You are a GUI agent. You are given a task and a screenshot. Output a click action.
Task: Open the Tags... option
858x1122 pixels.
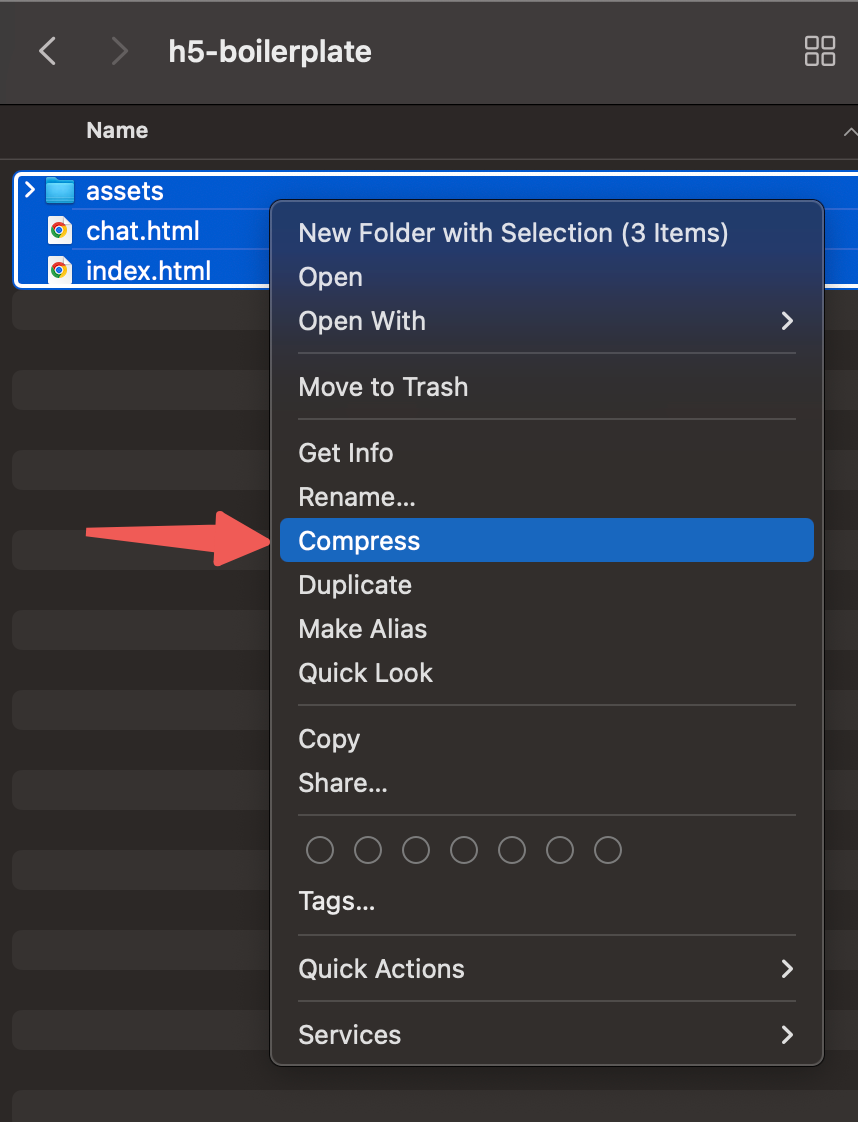[337, 902]
